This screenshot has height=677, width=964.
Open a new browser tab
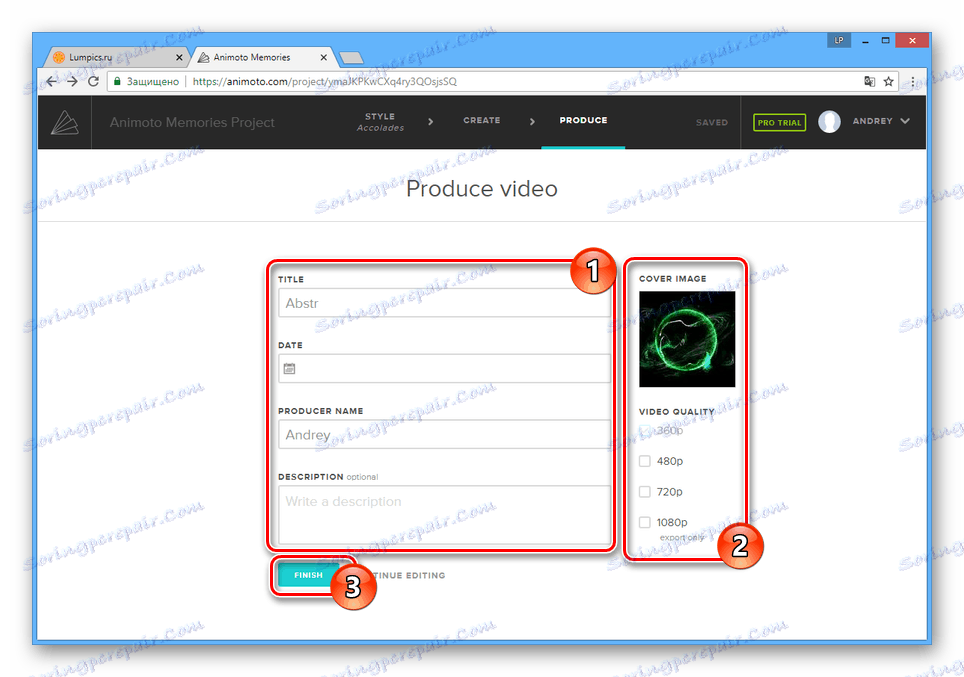pyautogui.click(x=351, y=58)
